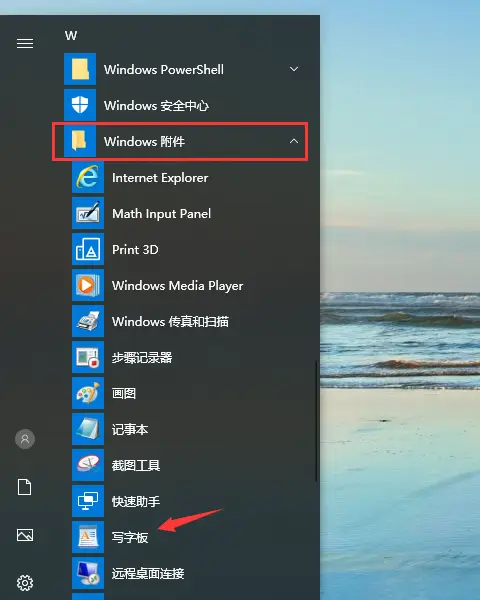
Task: Collapse the Windows 附件 chevron
Action: click(294, 141)
